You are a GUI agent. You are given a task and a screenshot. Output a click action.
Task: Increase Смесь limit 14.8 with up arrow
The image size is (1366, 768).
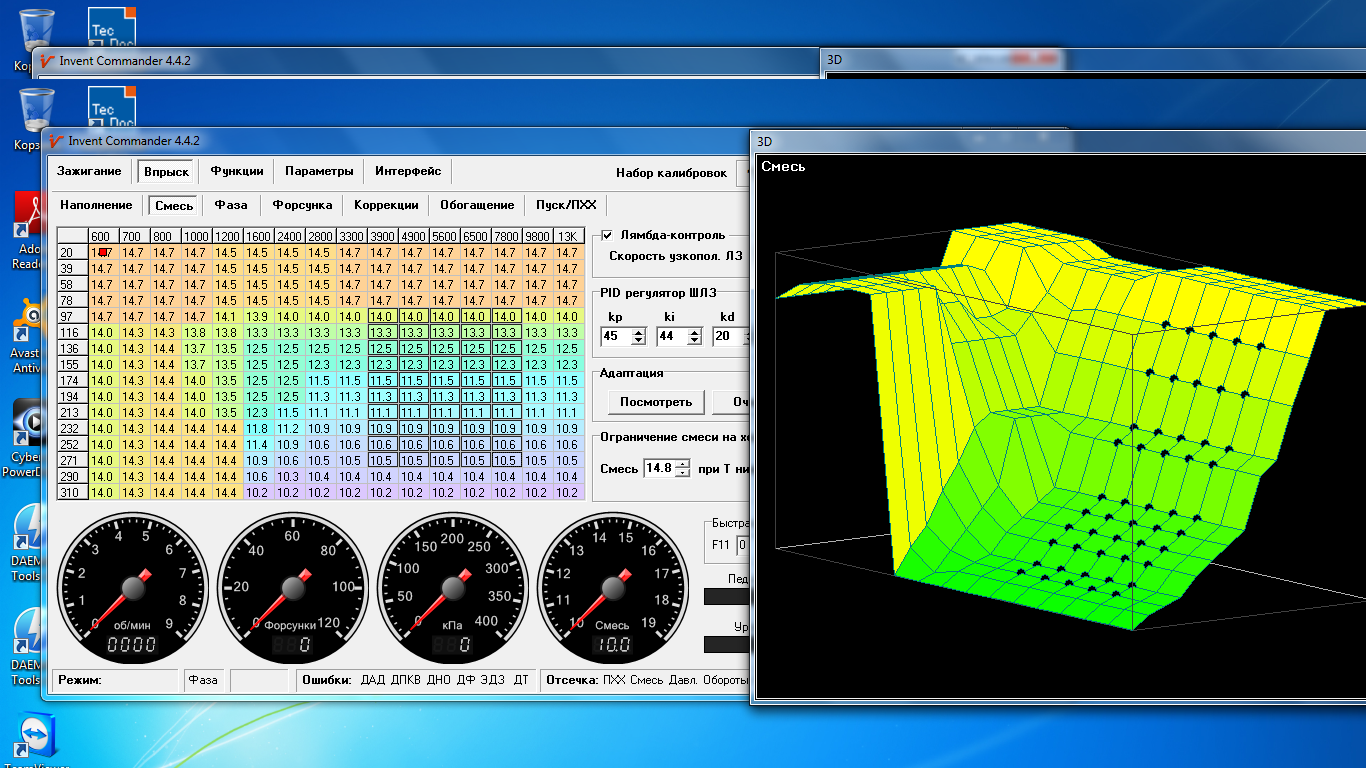(682, 464)
